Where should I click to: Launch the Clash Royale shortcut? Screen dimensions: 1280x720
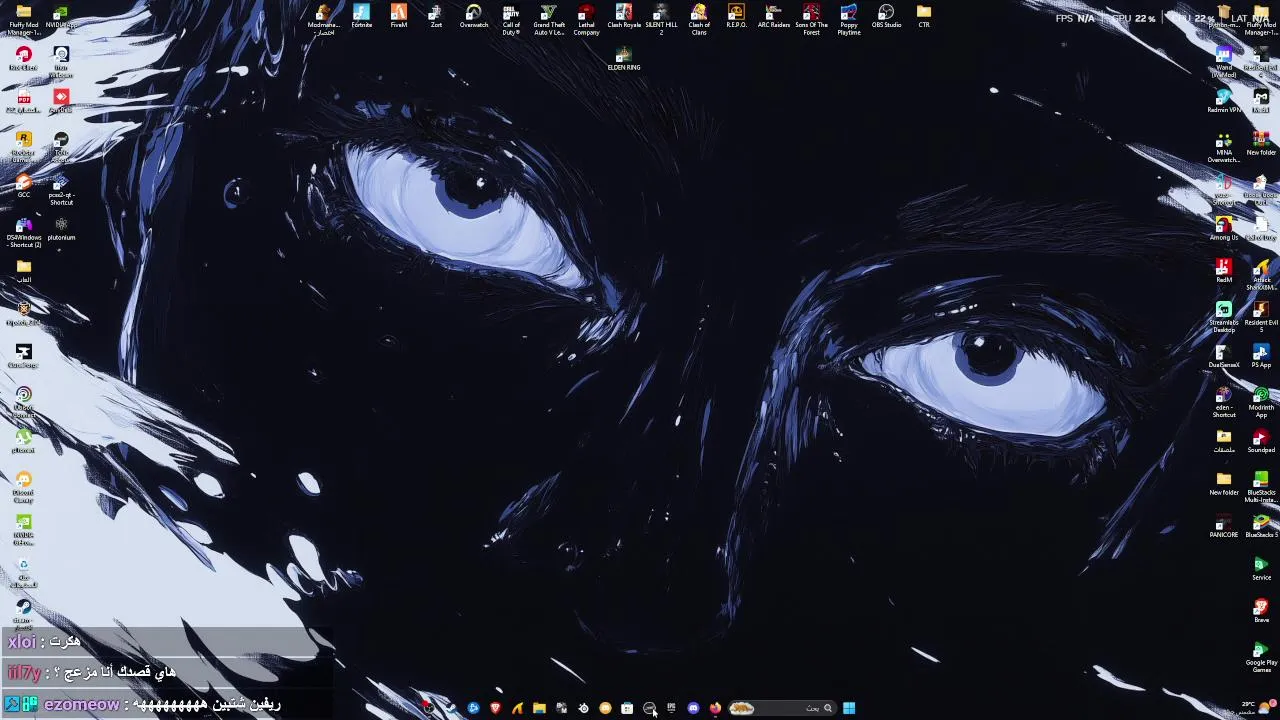coord(624,18)
